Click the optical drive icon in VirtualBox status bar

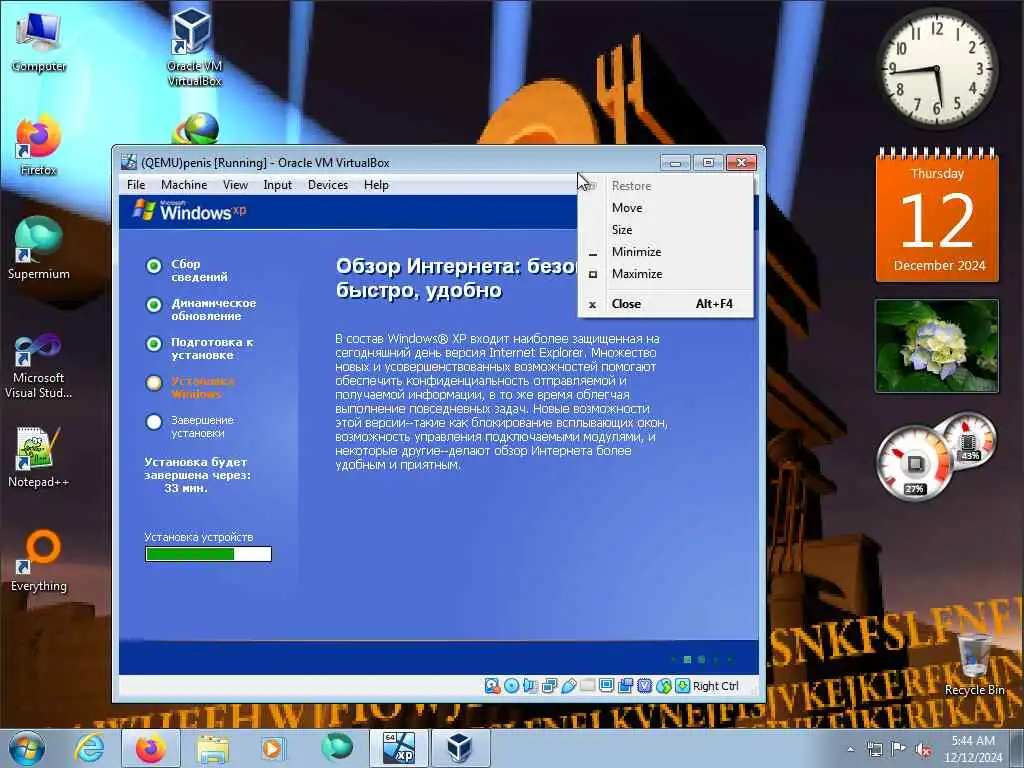(x=511, y=686)
